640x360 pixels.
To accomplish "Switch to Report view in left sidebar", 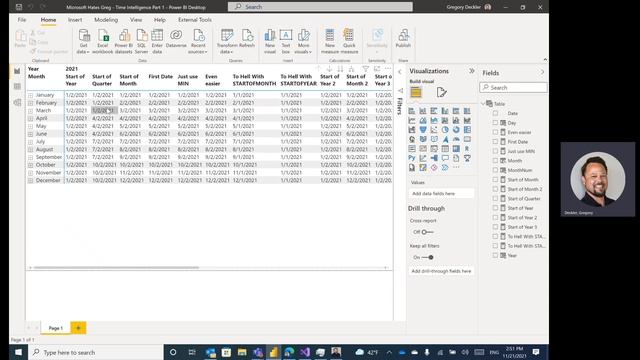I will [x=17, y=71].
